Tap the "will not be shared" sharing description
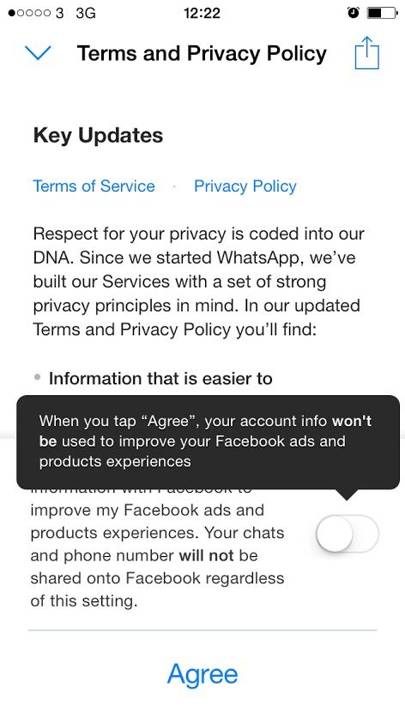Image resolution: width=405 pixels, height=716 pixels. (158, 555)
